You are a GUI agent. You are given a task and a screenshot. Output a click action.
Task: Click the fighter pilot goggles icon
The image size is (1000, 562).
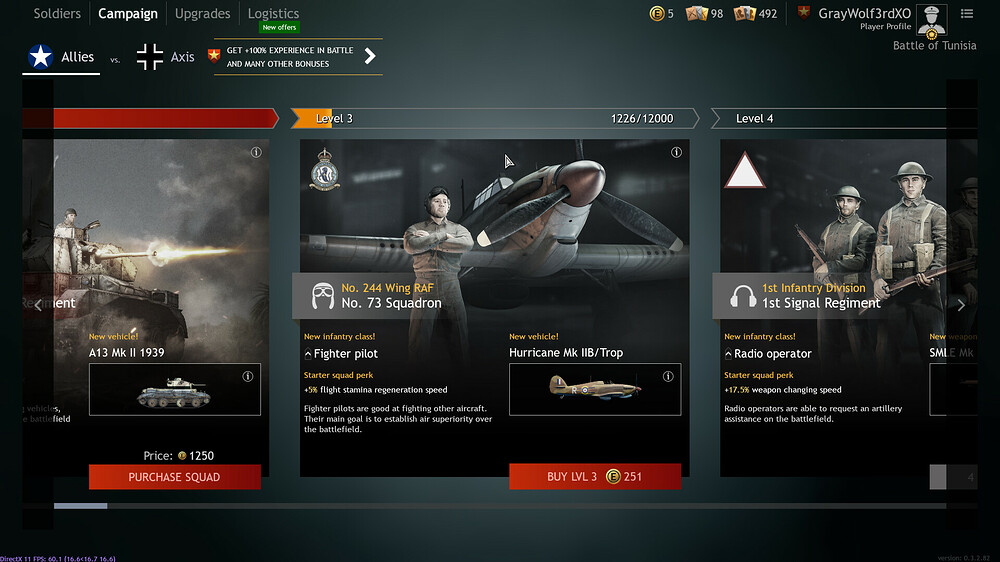(x=323, y=296)
